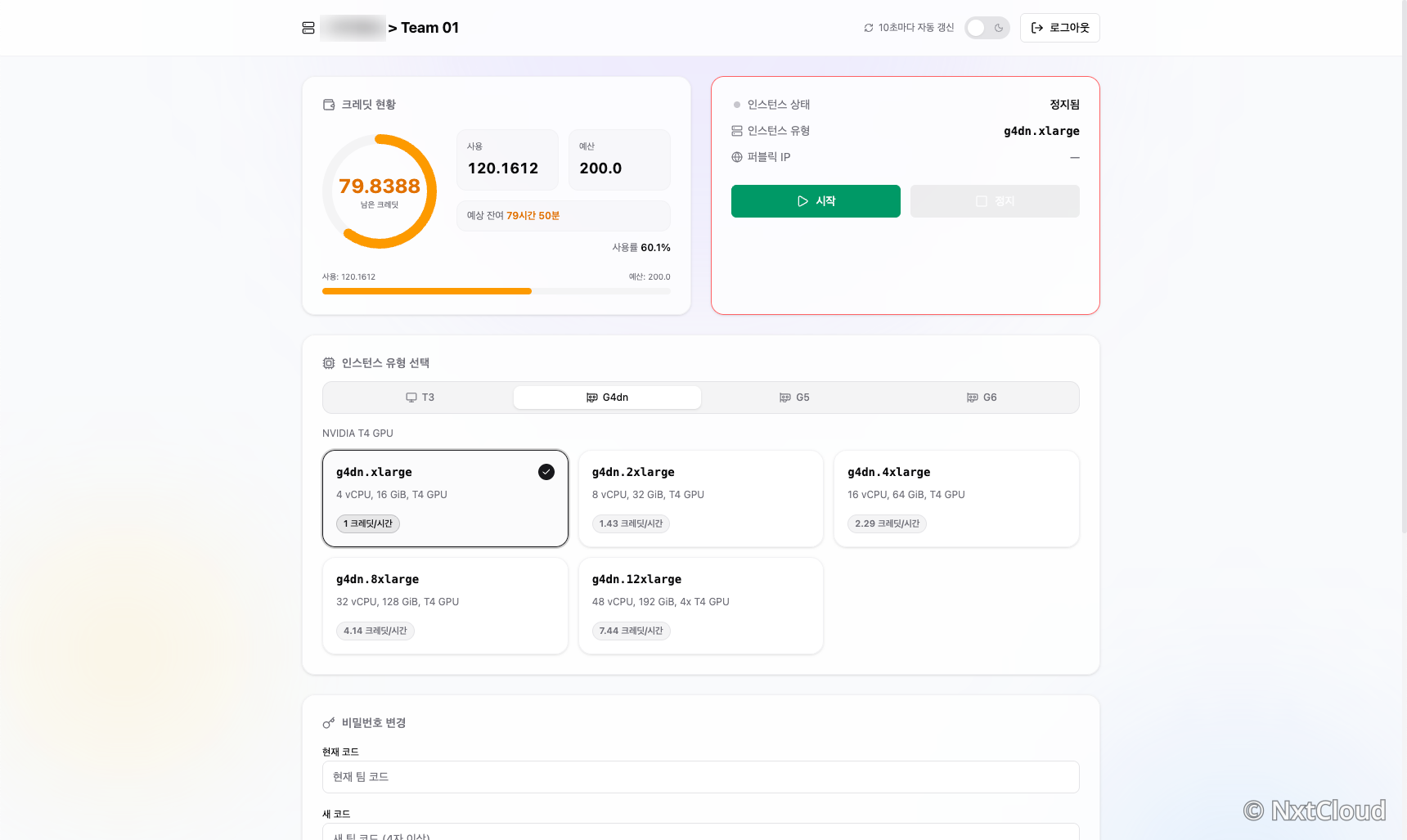Click the globe icon beside 퍼블릭 IP
This screenshot has width=1407, height=840.
[x=737, y=157]
